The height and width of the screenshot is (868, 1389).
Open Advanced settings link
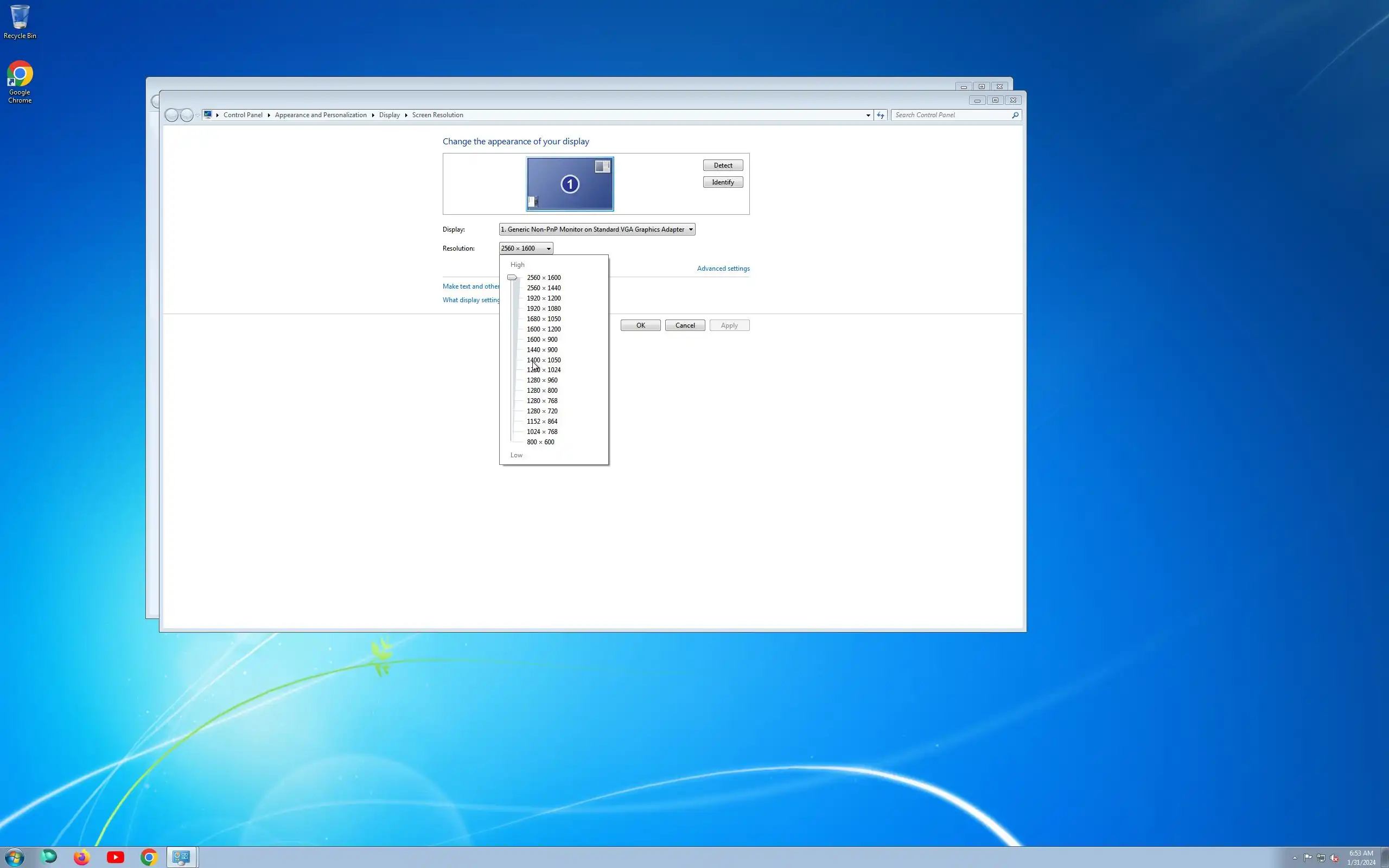[723, 268]
